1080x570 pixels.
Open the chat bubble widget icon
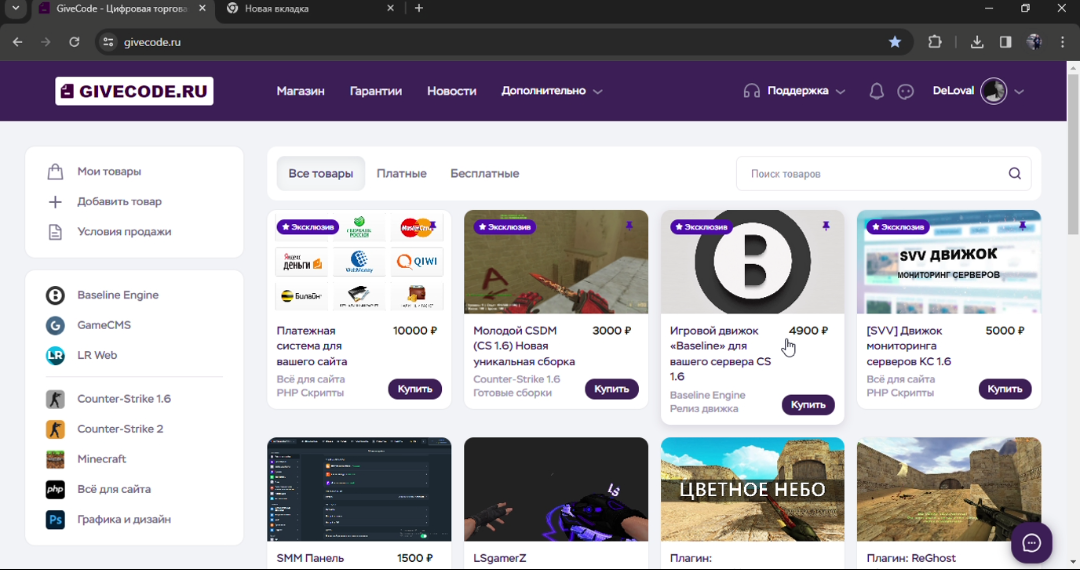click(x=1031, y=543)
